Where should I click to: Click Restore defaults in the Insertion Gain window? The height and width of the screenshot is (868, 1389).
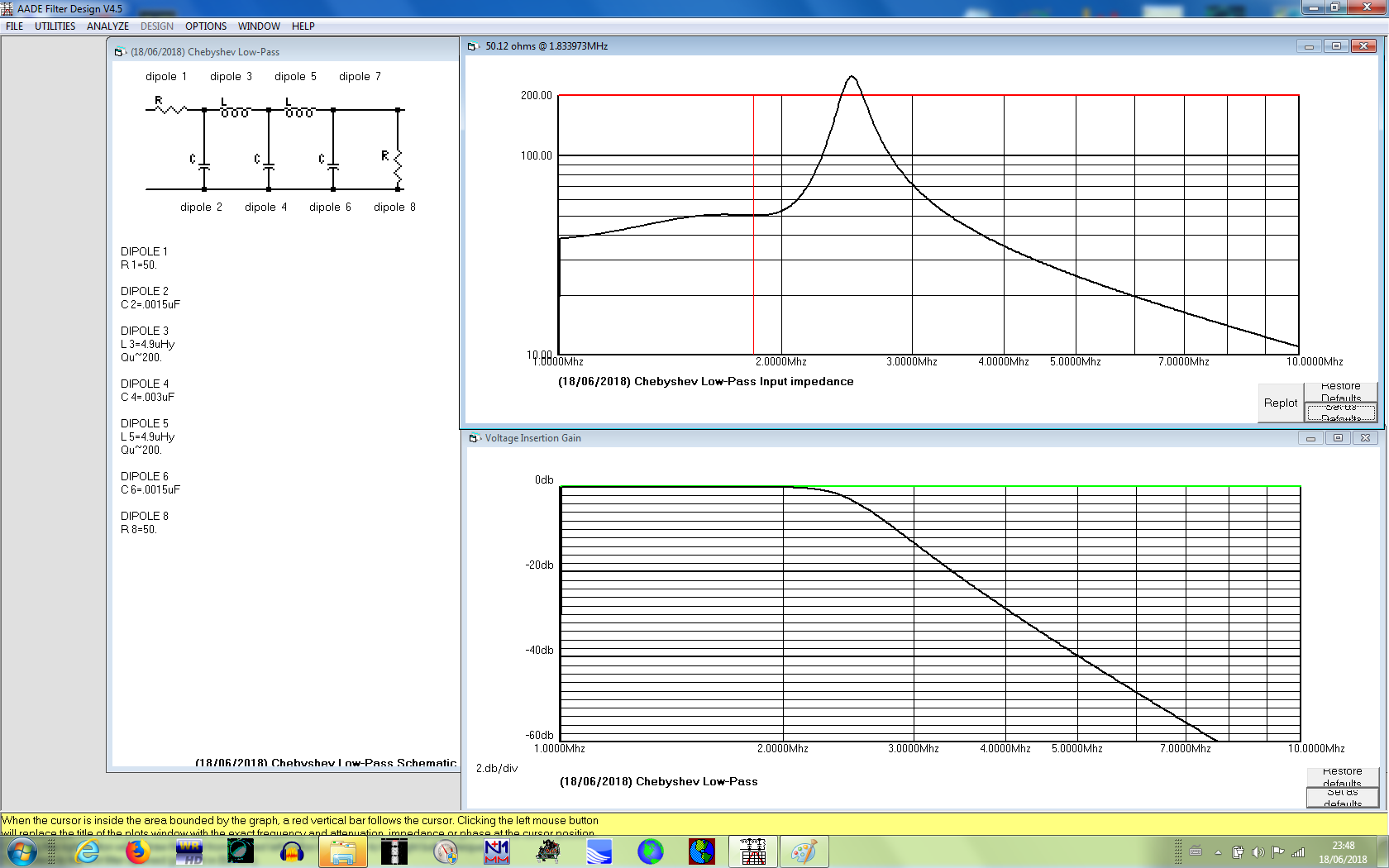pyautogui.click(x=1342, y=777)
